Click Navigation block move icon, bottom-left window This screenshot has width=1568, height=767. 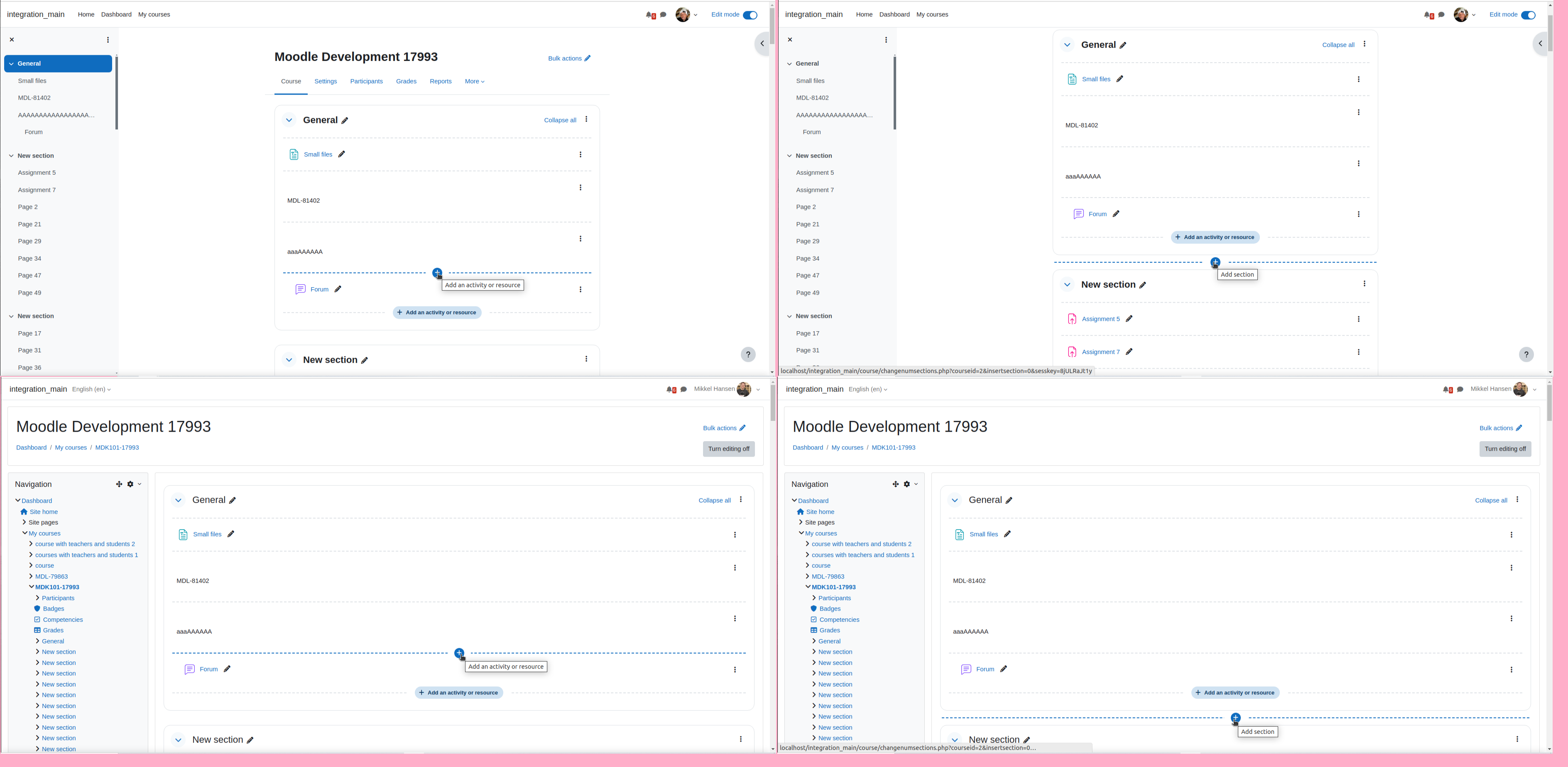(119, 484)
